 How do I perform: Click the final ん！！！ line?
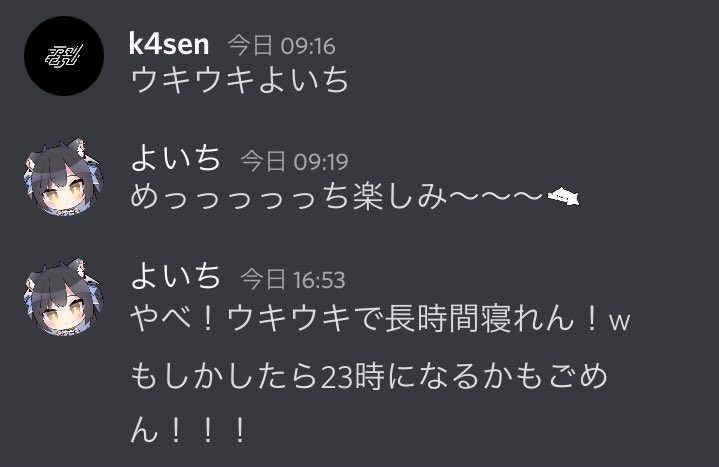point(189,431)
